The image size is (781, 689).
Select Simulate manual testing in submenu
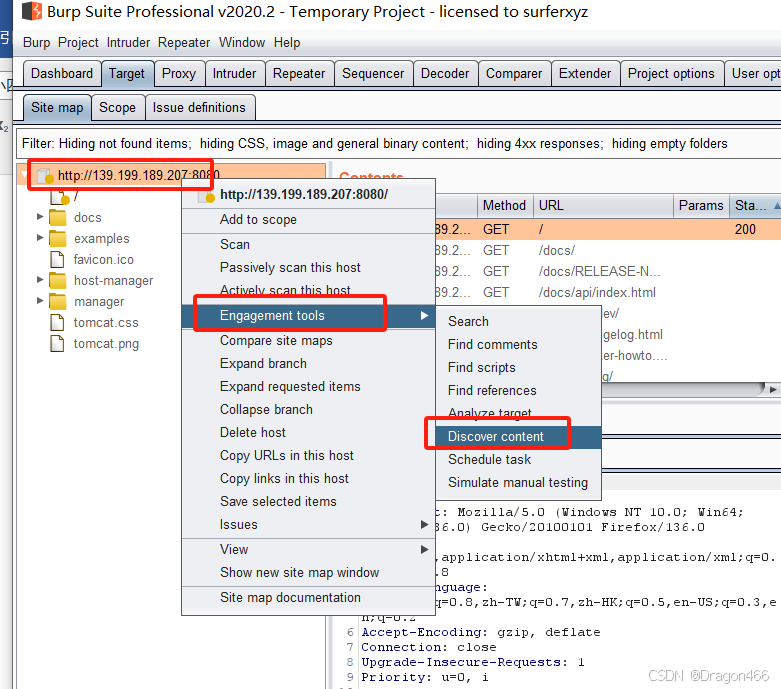(x=519, y=482)
